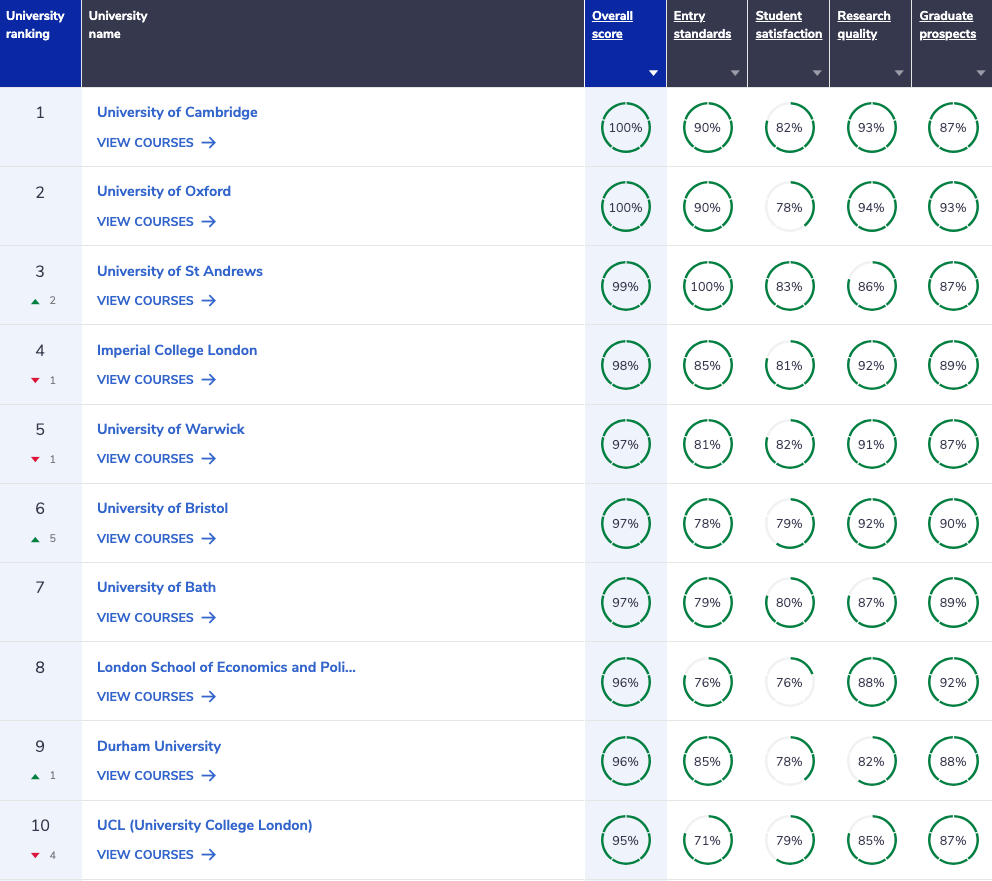The image size is (992, 881).
Task: Click VIEW COURSES for University of Bristol
Action: point(145,538)
